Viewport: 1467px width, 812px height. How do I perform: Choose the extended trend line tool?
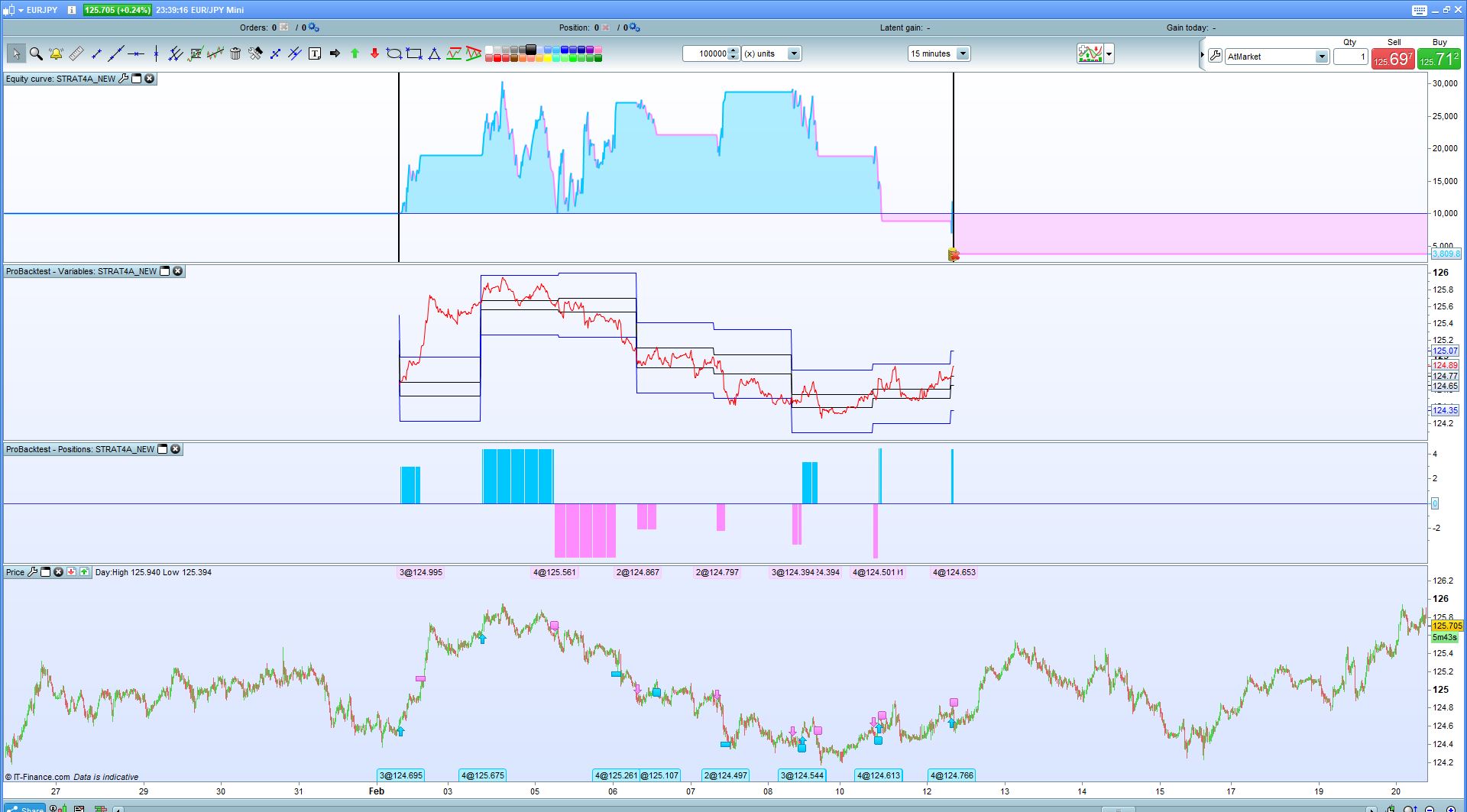pyautogui.click(x=116, y=53)
